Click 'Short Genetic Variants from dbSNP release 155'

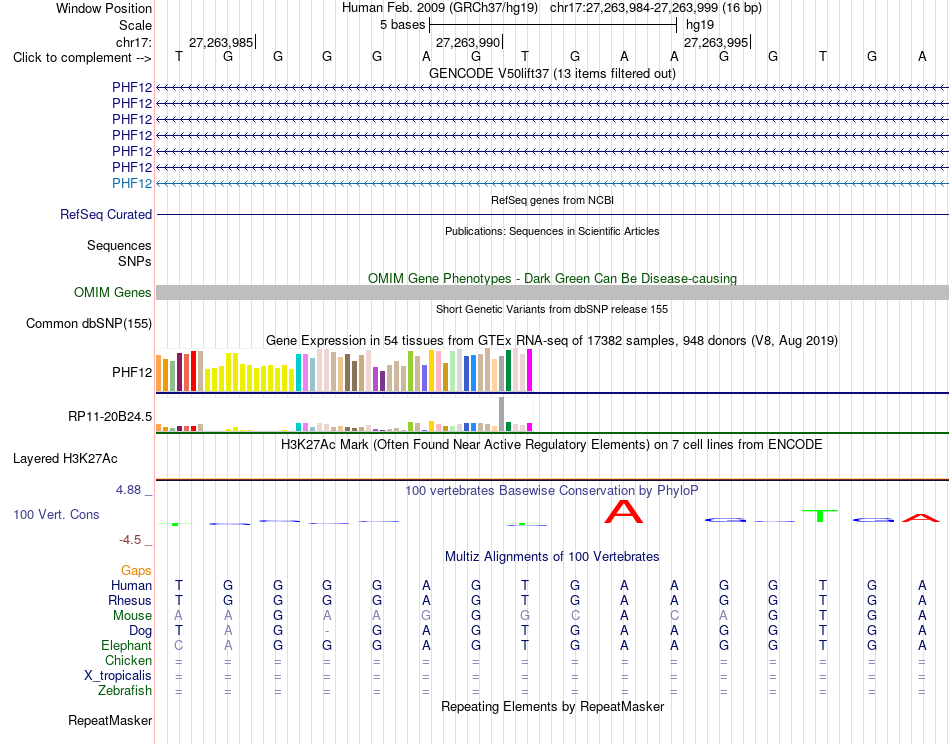pos(552,309)
